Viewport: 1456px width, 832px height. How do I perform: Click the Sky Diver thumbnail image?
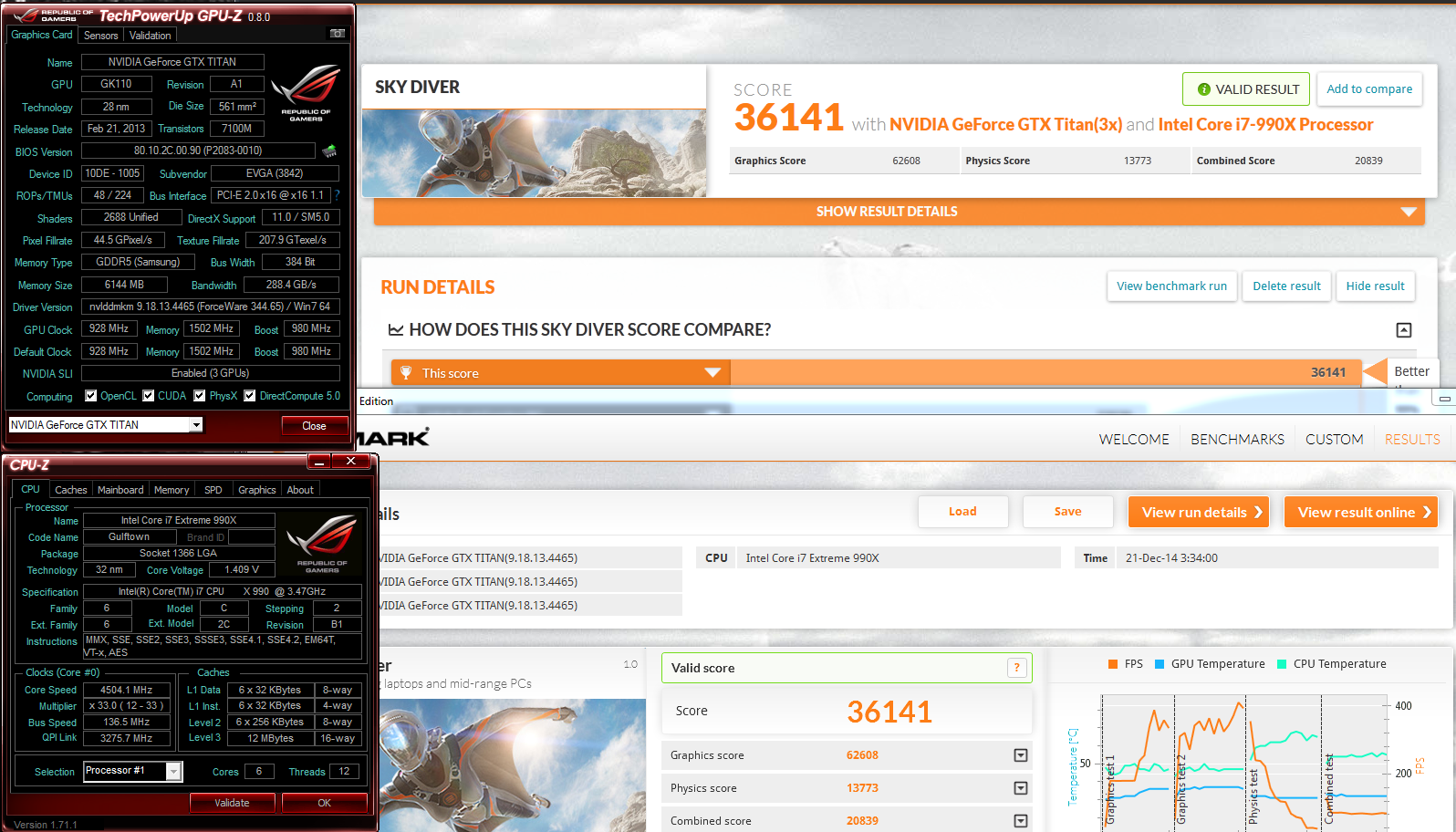534,152
